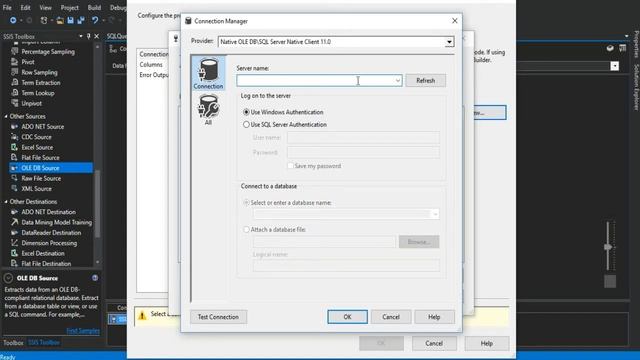Viewport: 640px width, 360px height.
Task: Open the SSIS Toolbox window position dropdown
Action: [80, 36]
